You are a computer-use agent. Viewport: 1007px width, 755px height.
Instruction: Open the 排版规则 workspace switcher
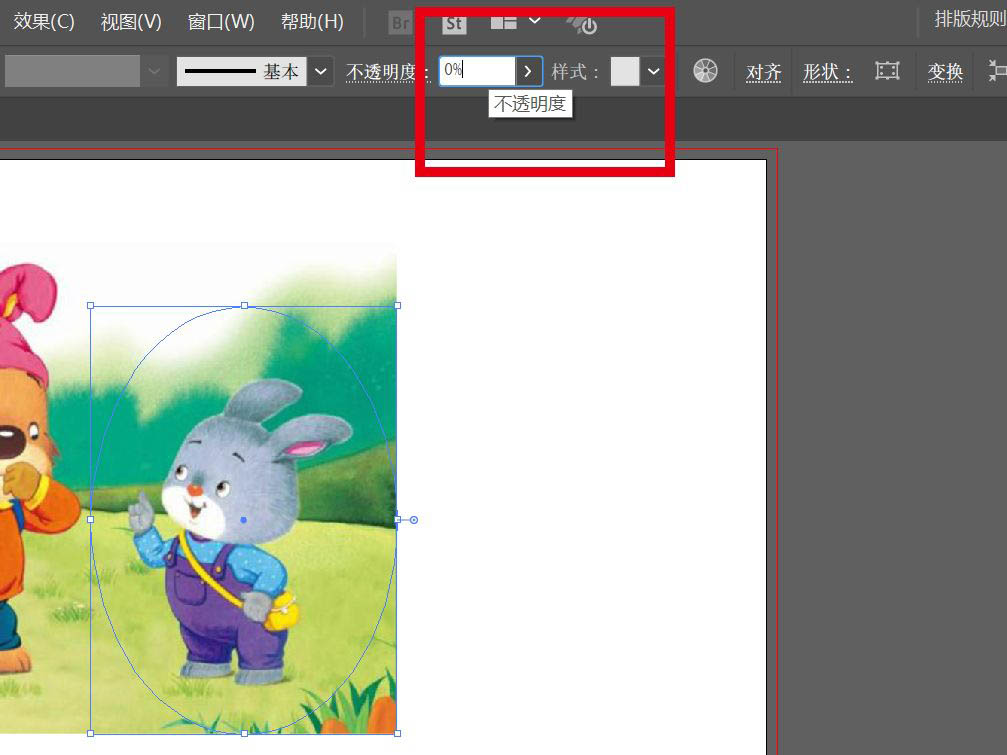pos(970,19)
